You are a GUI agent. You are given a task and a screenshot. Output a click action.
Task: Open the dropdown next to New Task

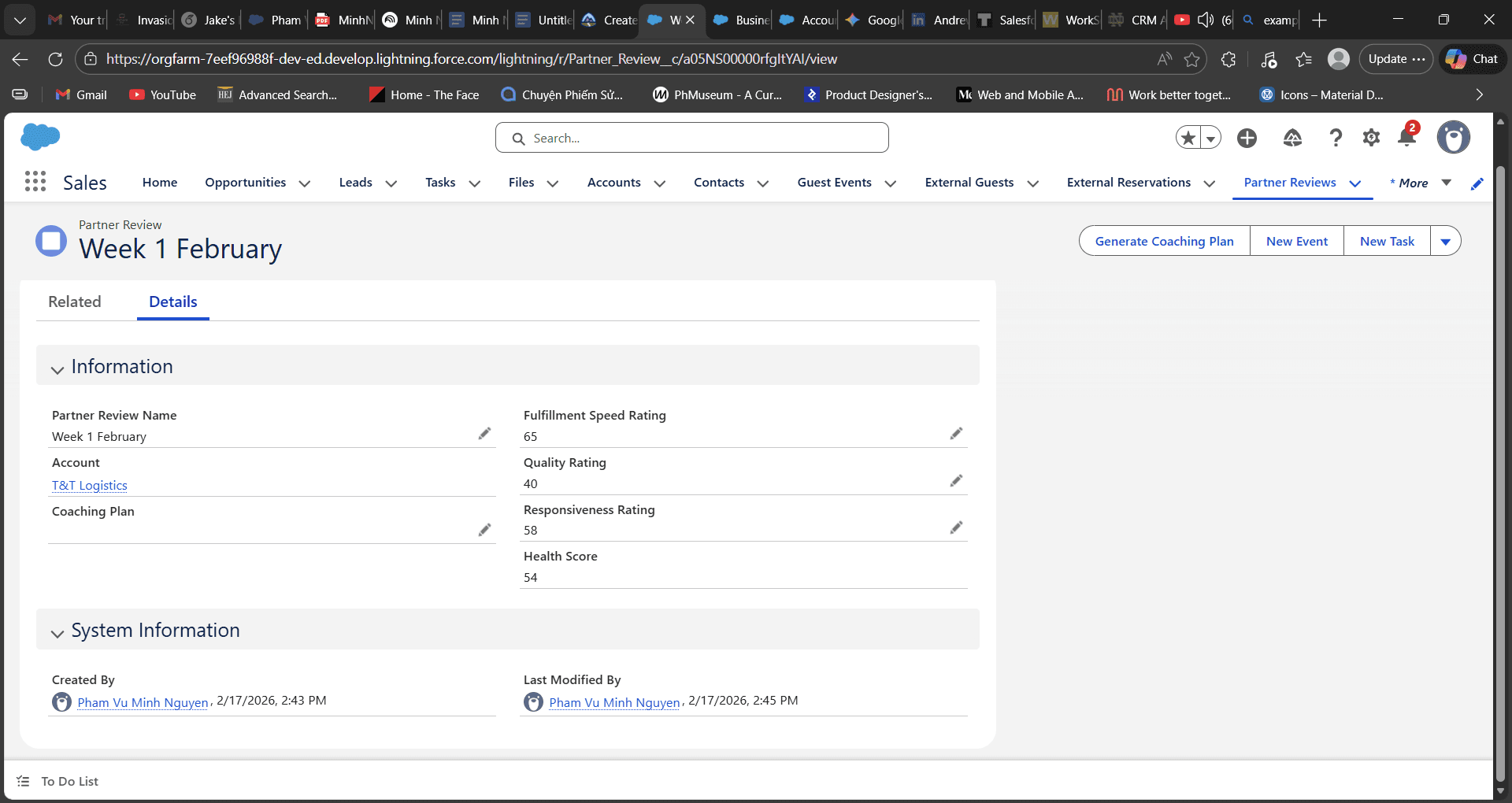click(x=1447, y=241)
